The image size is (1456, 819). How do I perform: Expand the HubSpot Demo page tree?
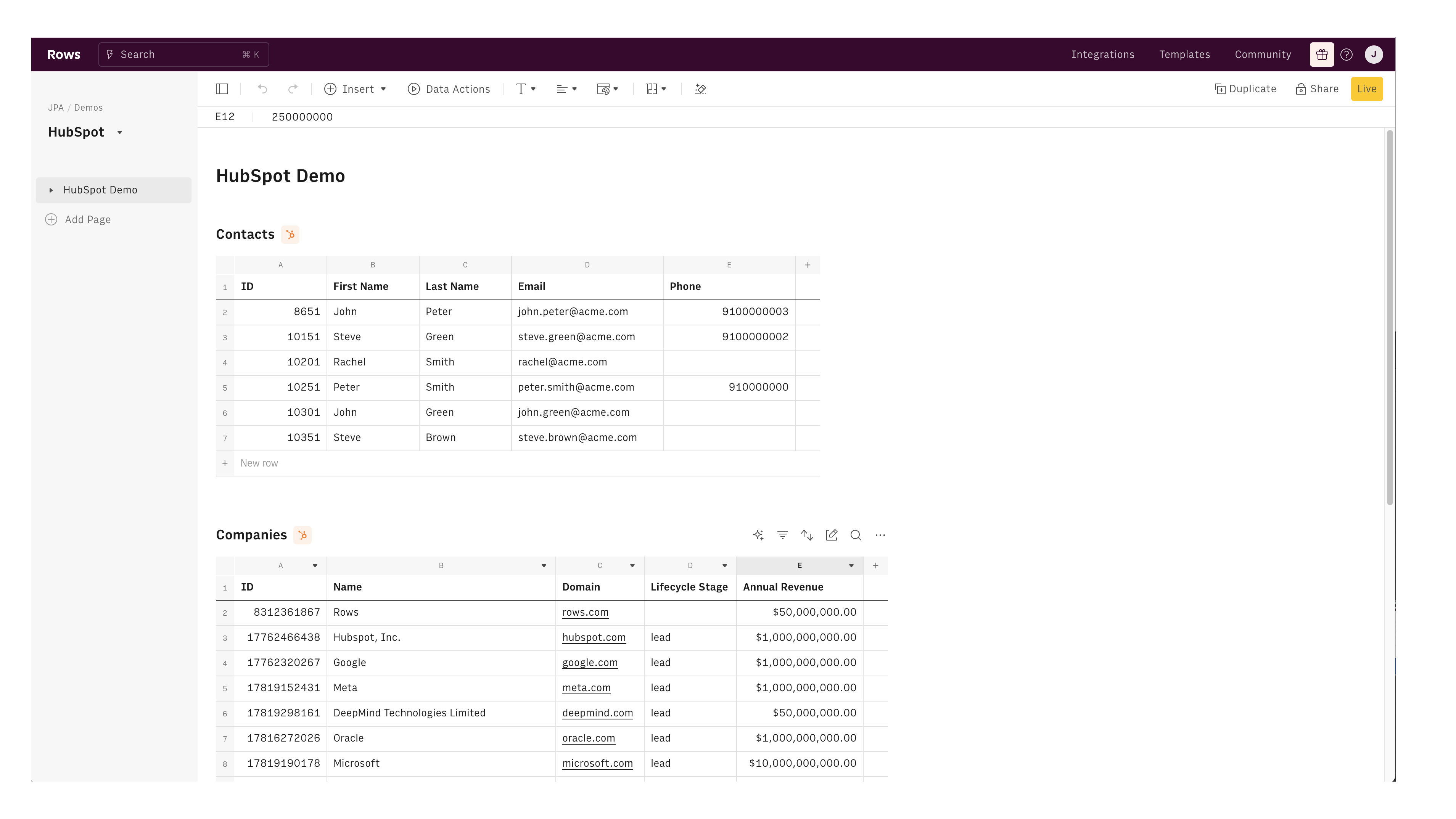coord(51,190)
